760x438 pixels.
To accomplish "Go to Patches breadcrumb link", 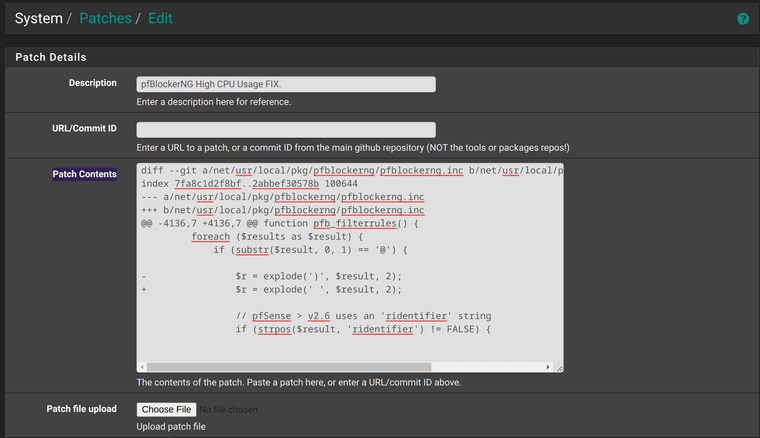I will click(x=105, y=18).
